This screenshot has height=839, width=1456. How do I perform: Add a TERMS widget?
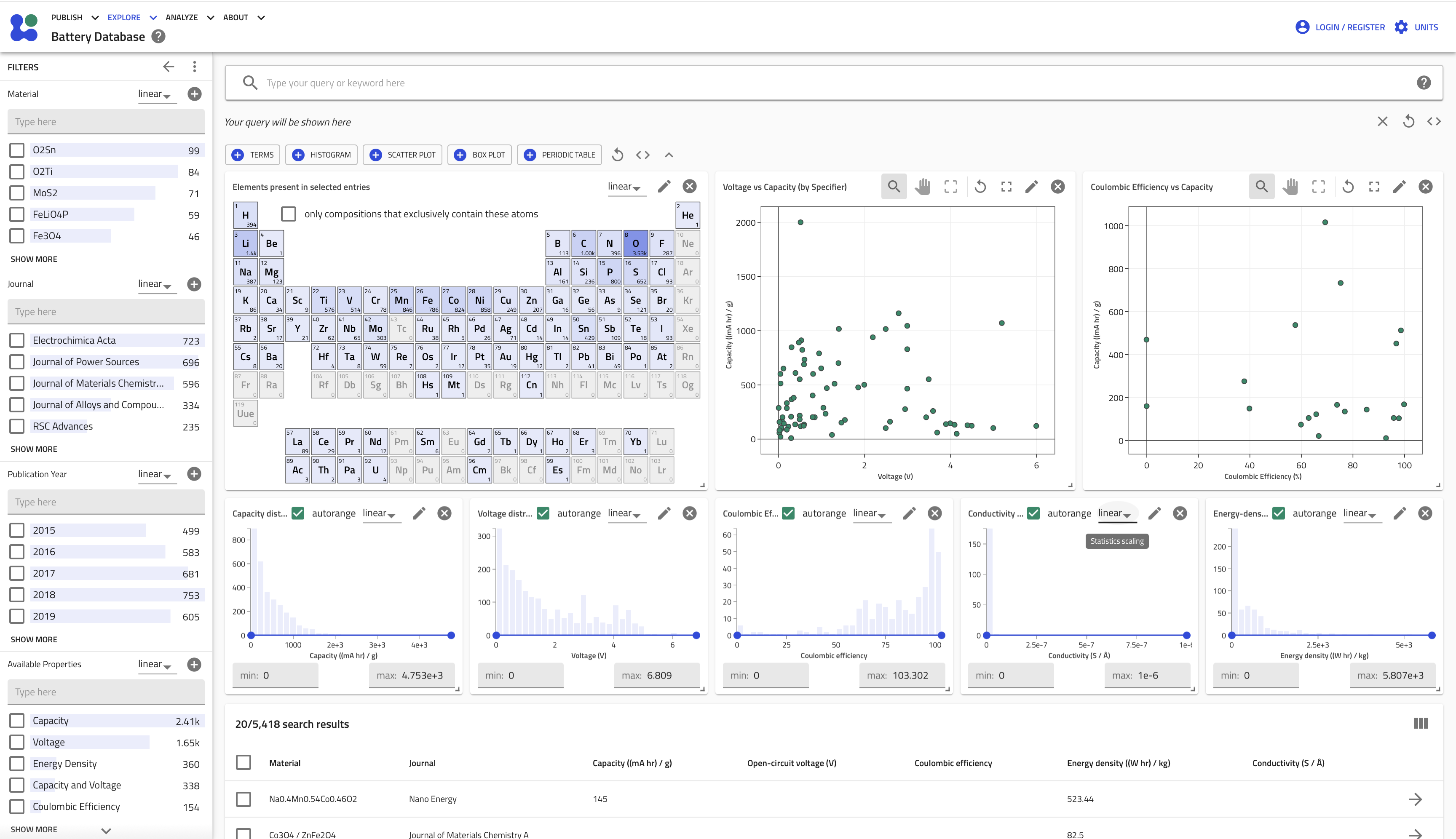click(x=252, y=155)
